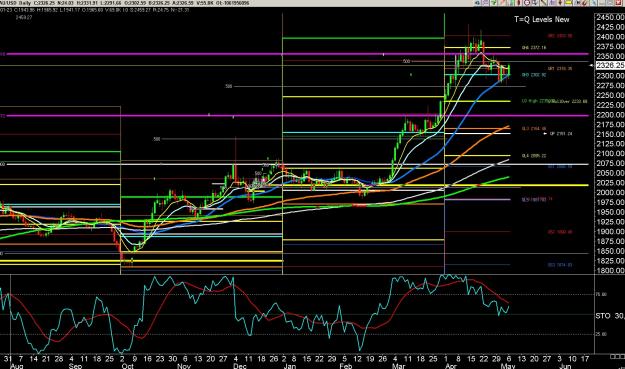
Task: Click the green arrow toolbar icon
Action: pyautogui.click(x=493, y=2)
